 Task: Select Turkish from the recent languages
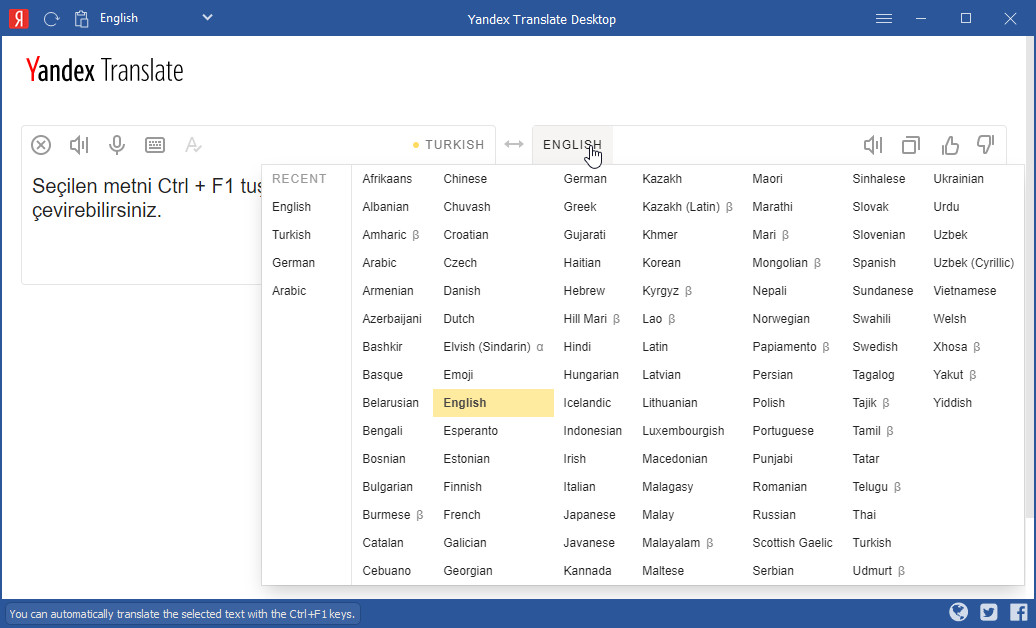point(291,235)
